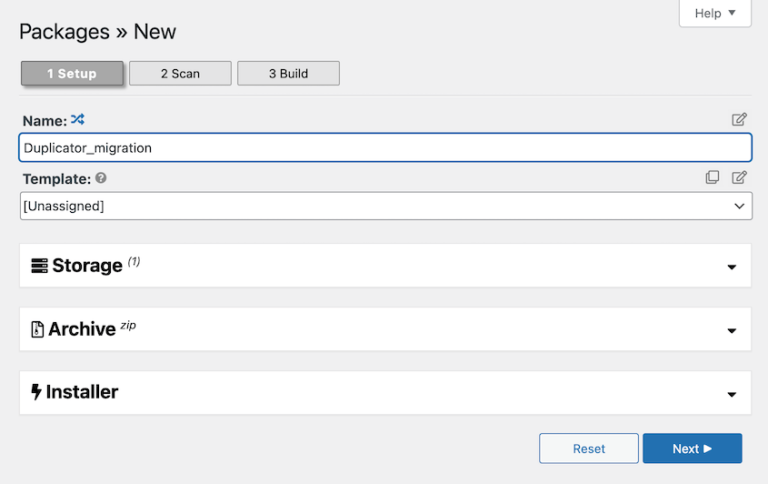This screenshot has height=484, width=768.
Task: Expand the Storage section arrow
Action: click(x=731, y=267)
